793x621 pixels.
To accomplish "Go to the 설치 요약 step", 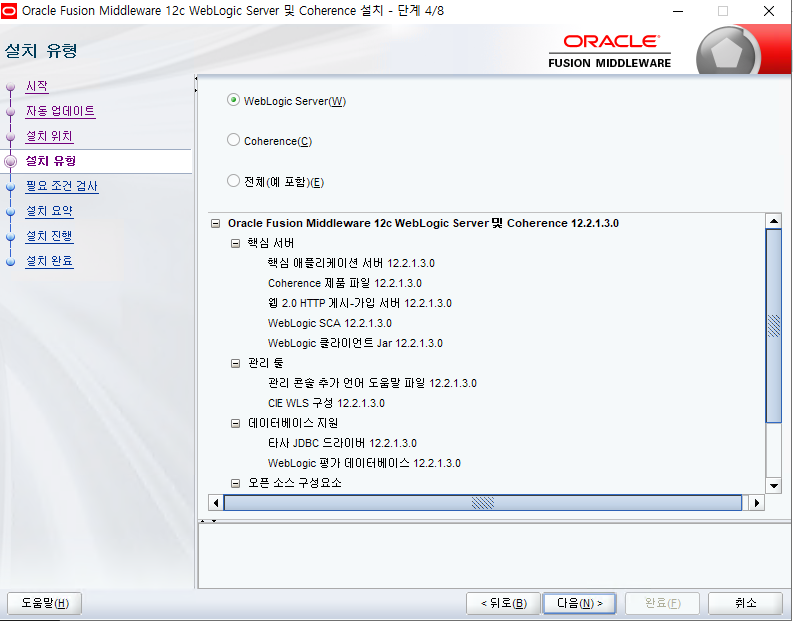I will point(49,211).
